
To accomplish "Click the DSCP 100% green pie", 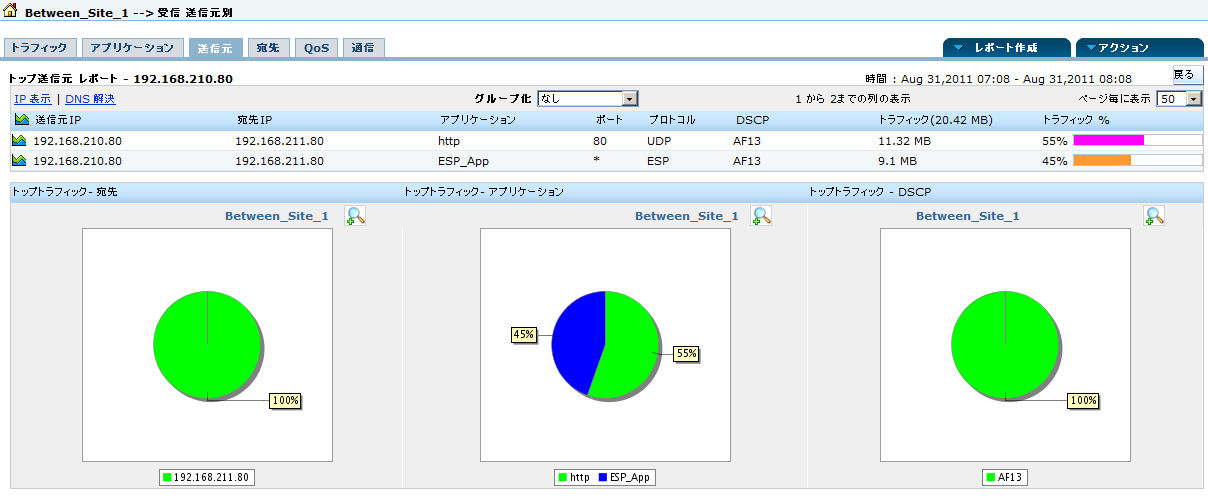I will 1004,345.
